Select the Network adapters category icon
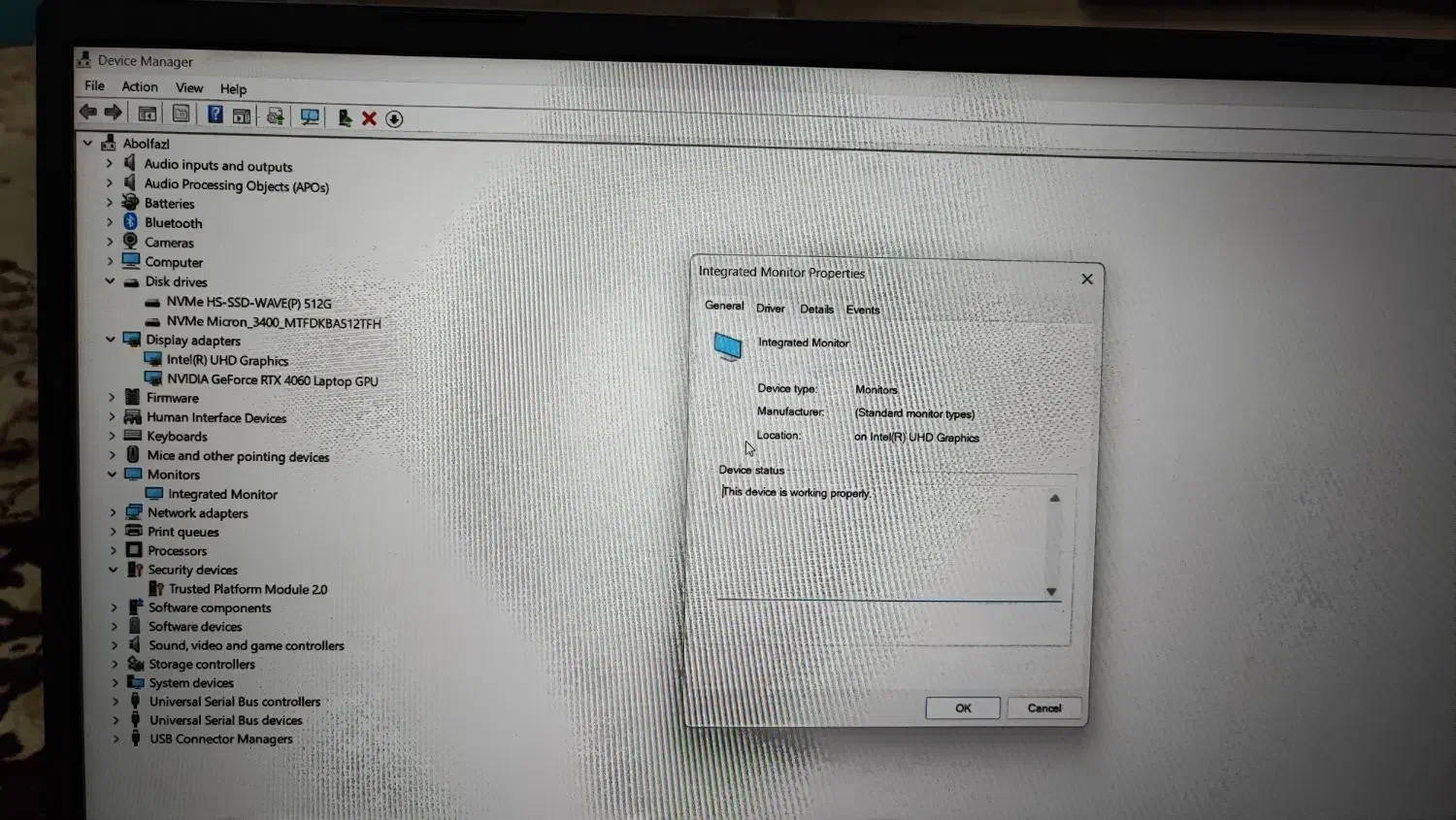1456x820 pixels. click(134, 511)
